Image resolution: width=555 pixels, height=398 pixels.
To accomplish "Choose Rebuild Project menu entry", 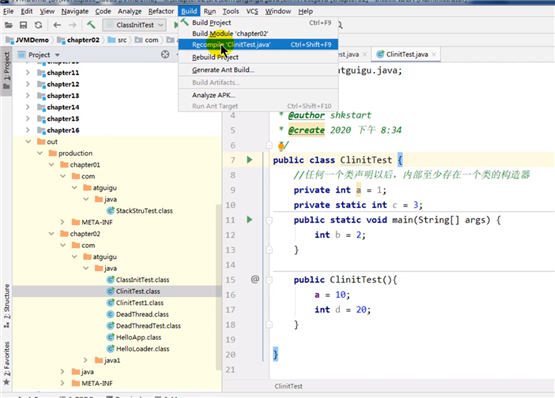I will (258, 57).
